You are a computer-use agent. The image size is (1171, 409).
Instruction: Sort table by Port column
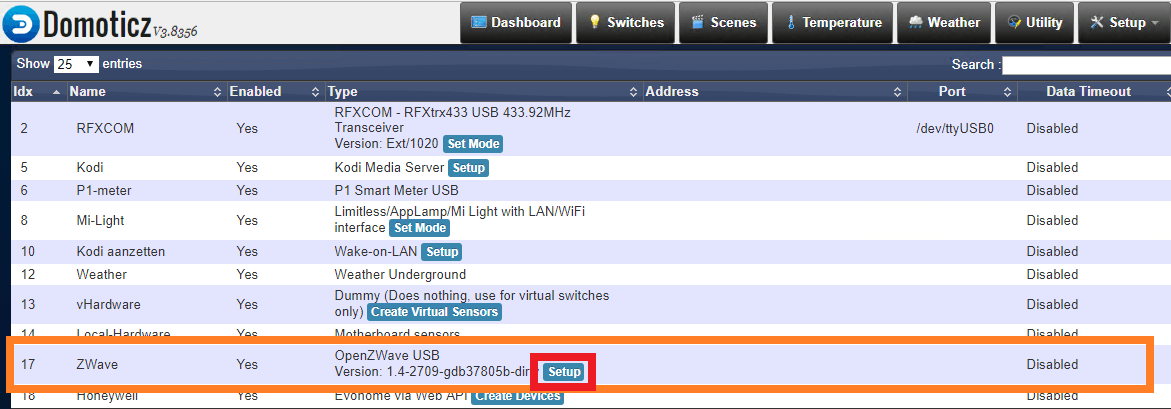coord(962,92)
